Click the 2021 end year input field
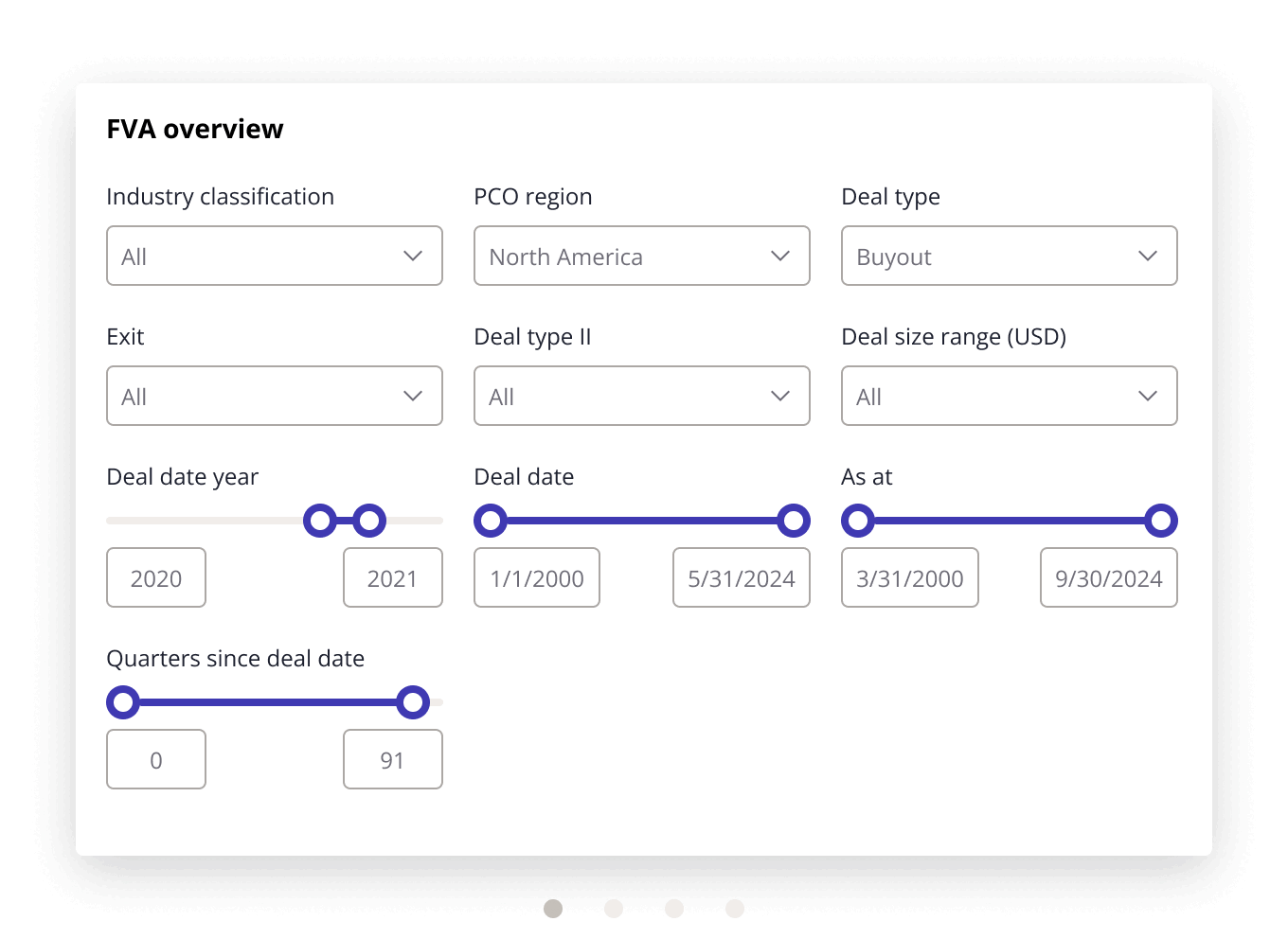 392,577
